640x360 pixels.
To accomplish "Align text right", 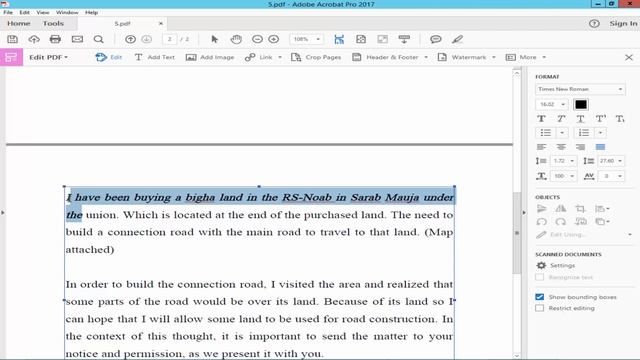I will (580, 147).
